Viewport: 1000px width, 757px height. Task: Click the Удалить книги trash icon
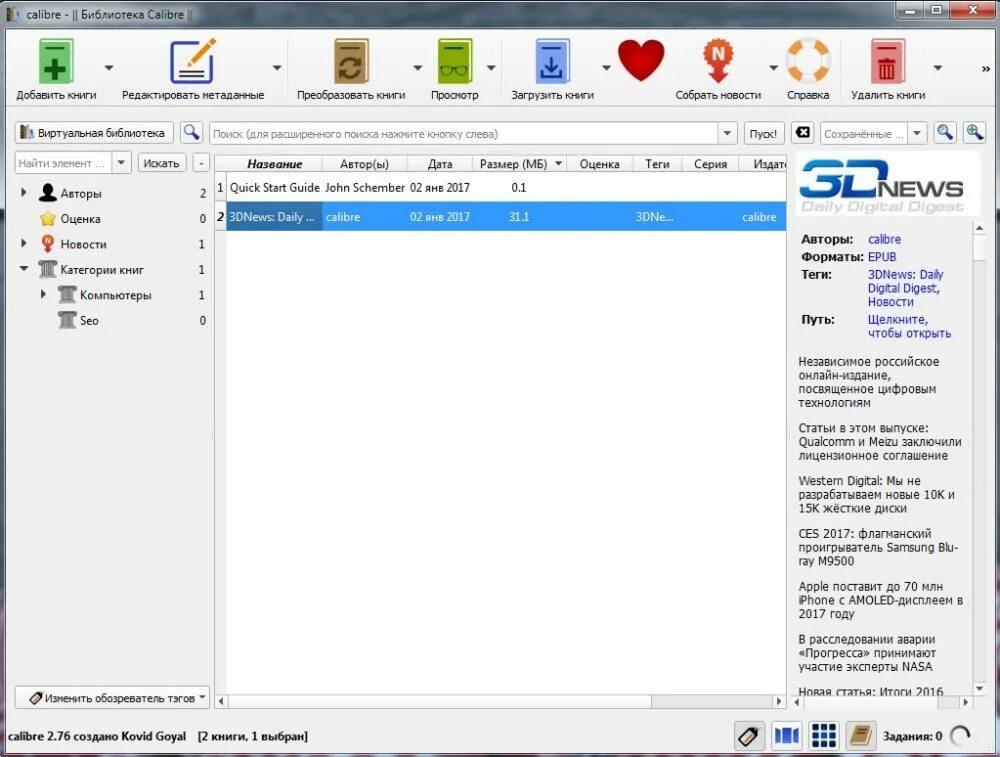(x=888, y=62)
